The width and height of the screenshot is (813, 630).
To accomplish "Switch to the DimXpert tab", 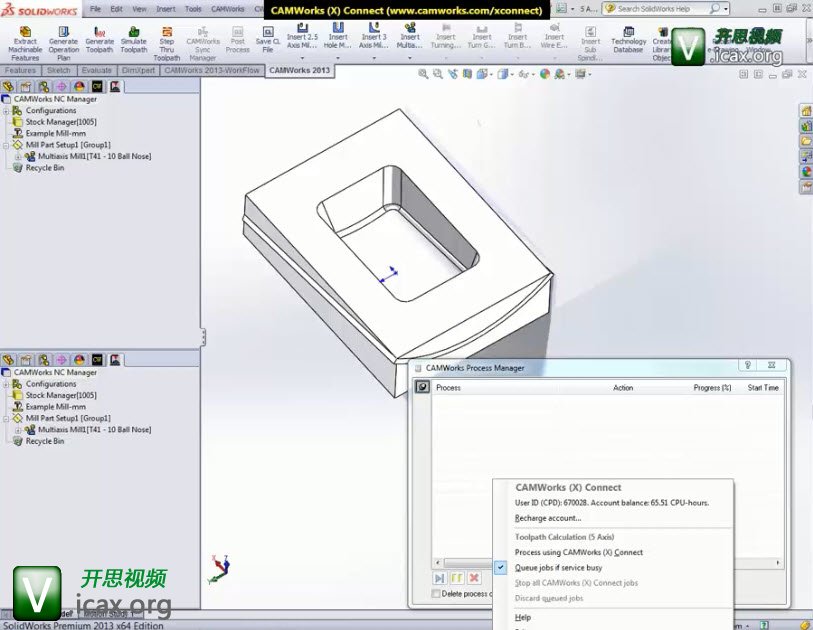I will [138, 70].
